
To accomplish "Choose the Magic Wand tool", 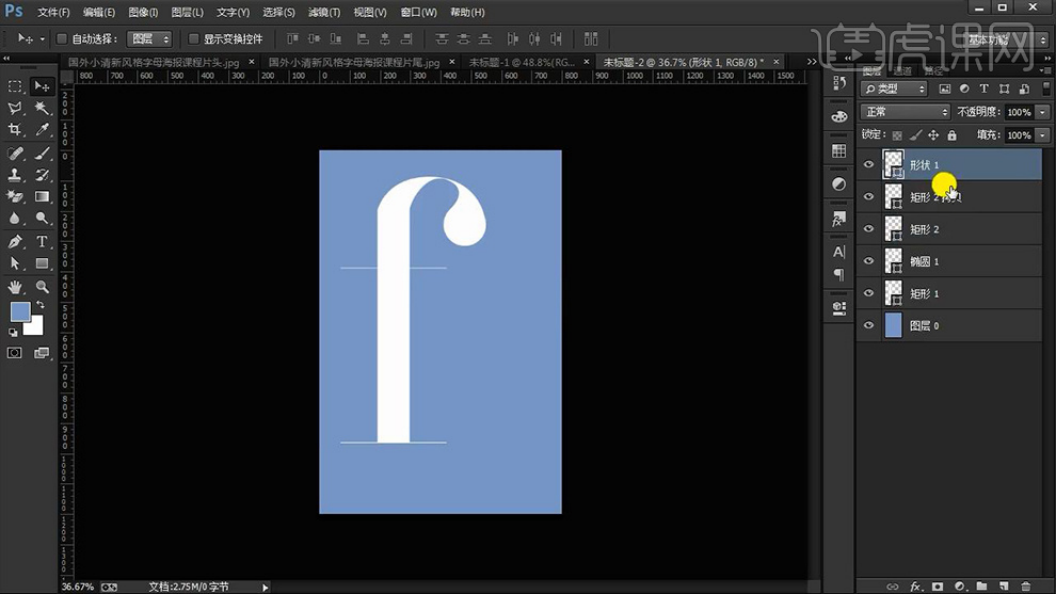I will [43, 108].
